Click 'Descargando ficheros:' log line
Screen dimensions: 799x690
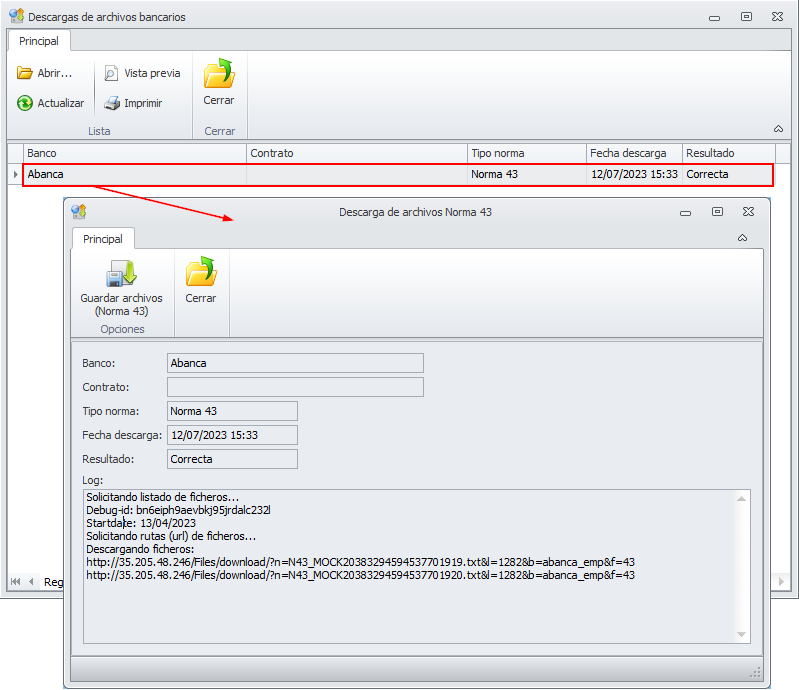(140, 549)
